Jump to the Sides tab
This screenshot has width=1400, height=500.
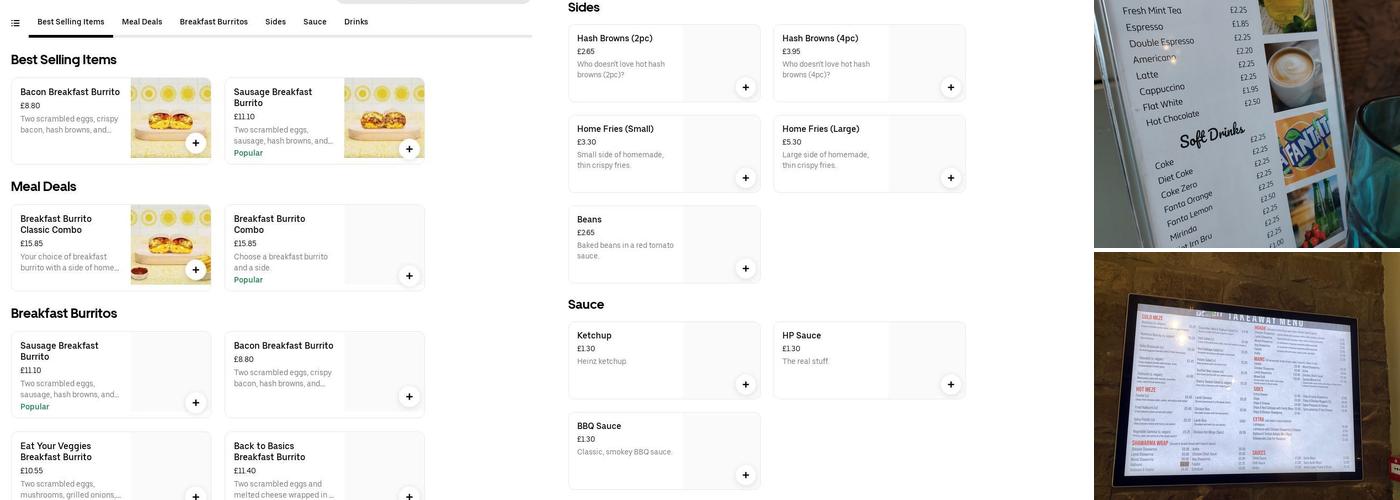pos(275,22)
